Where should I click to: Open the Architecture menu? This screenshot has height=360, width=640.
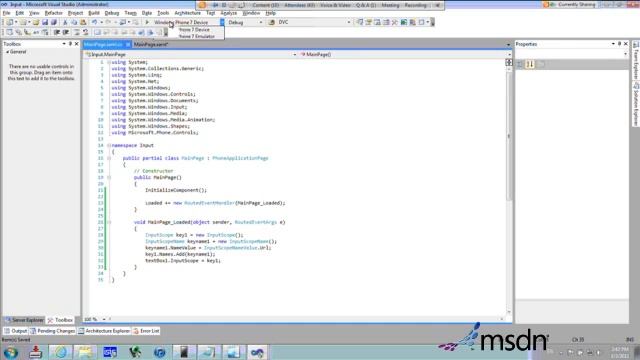click(x=187, y=13)
